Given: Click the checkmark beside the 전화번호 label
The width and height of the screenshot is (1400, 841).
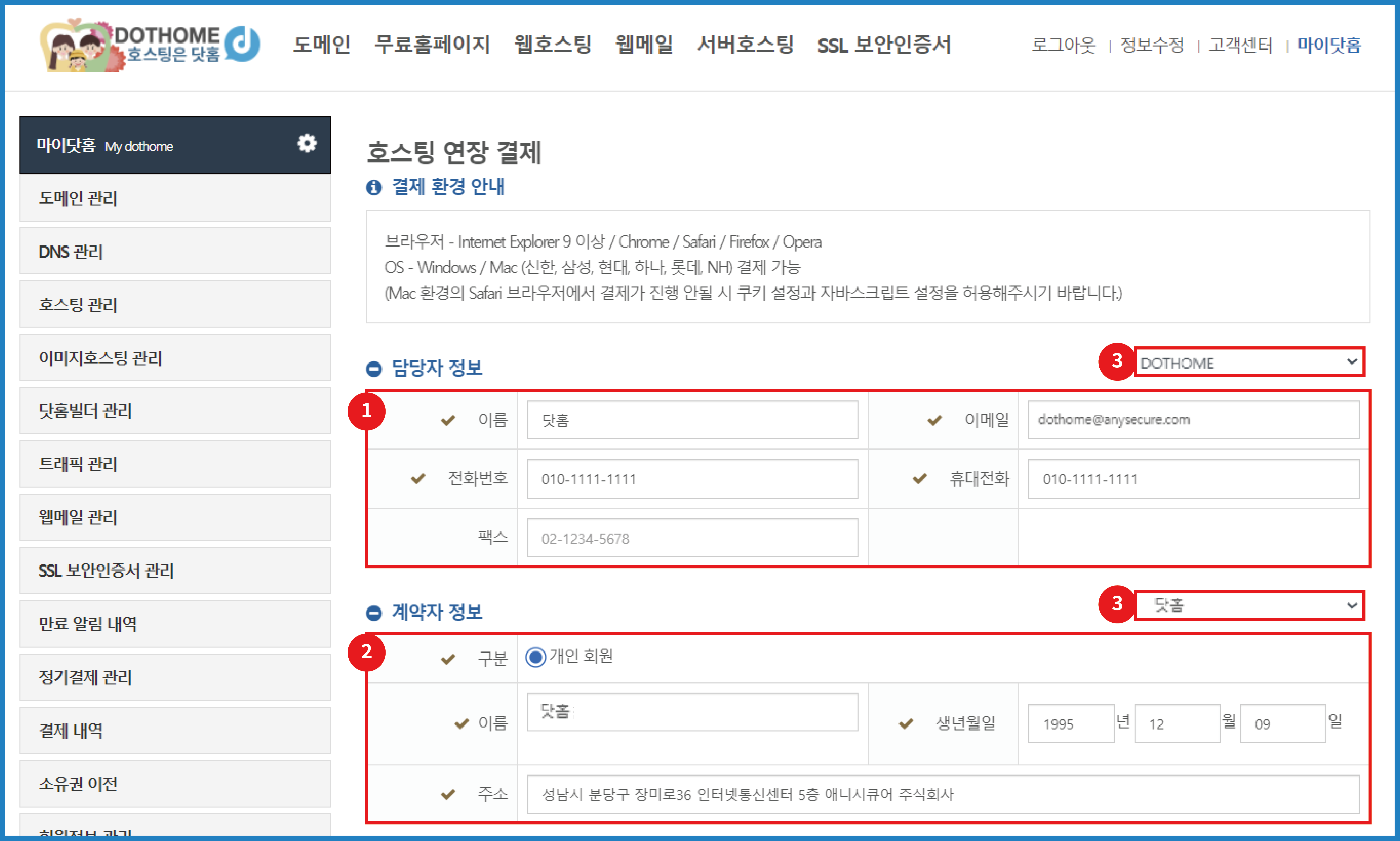Looking at the screenshot, I should 418,479.
